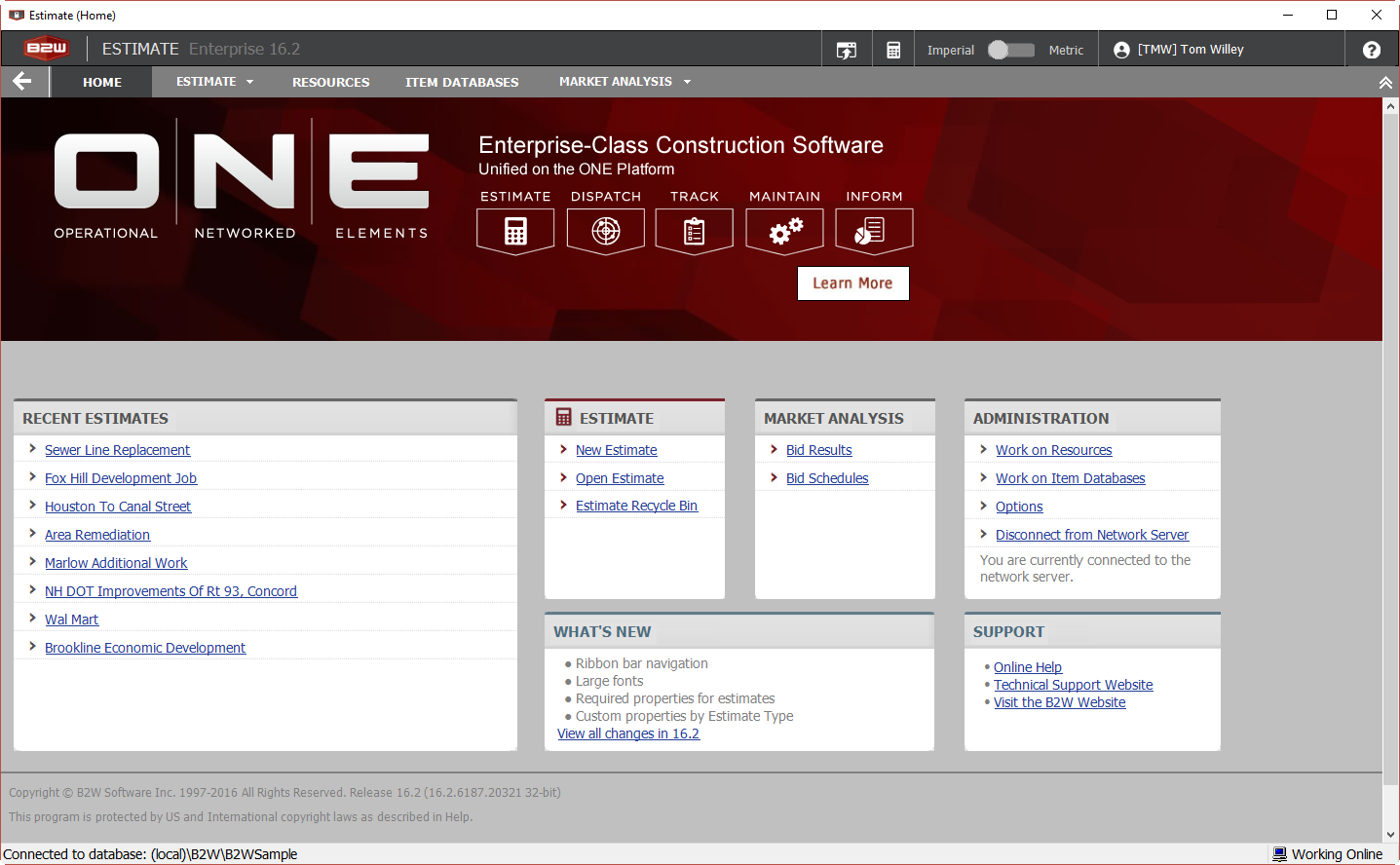Viewport: 1400px width, 865px height.
Task: Open the Sewer Line Replacement estimate
Action: [x=117, y=450]
